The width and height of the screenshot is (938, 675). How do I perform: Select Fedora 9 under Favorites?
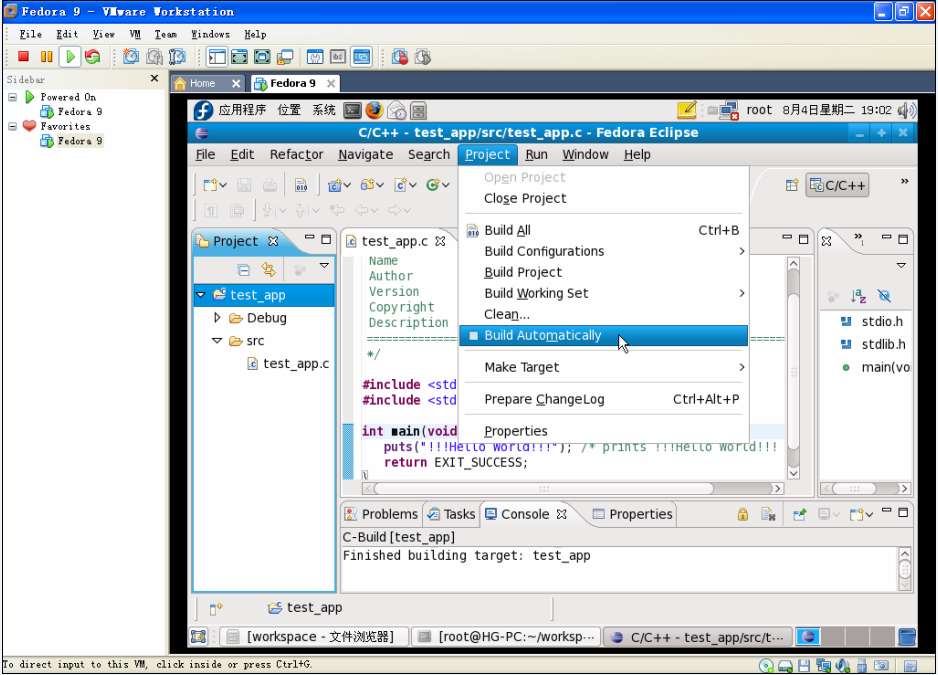[x=72, y=141]
